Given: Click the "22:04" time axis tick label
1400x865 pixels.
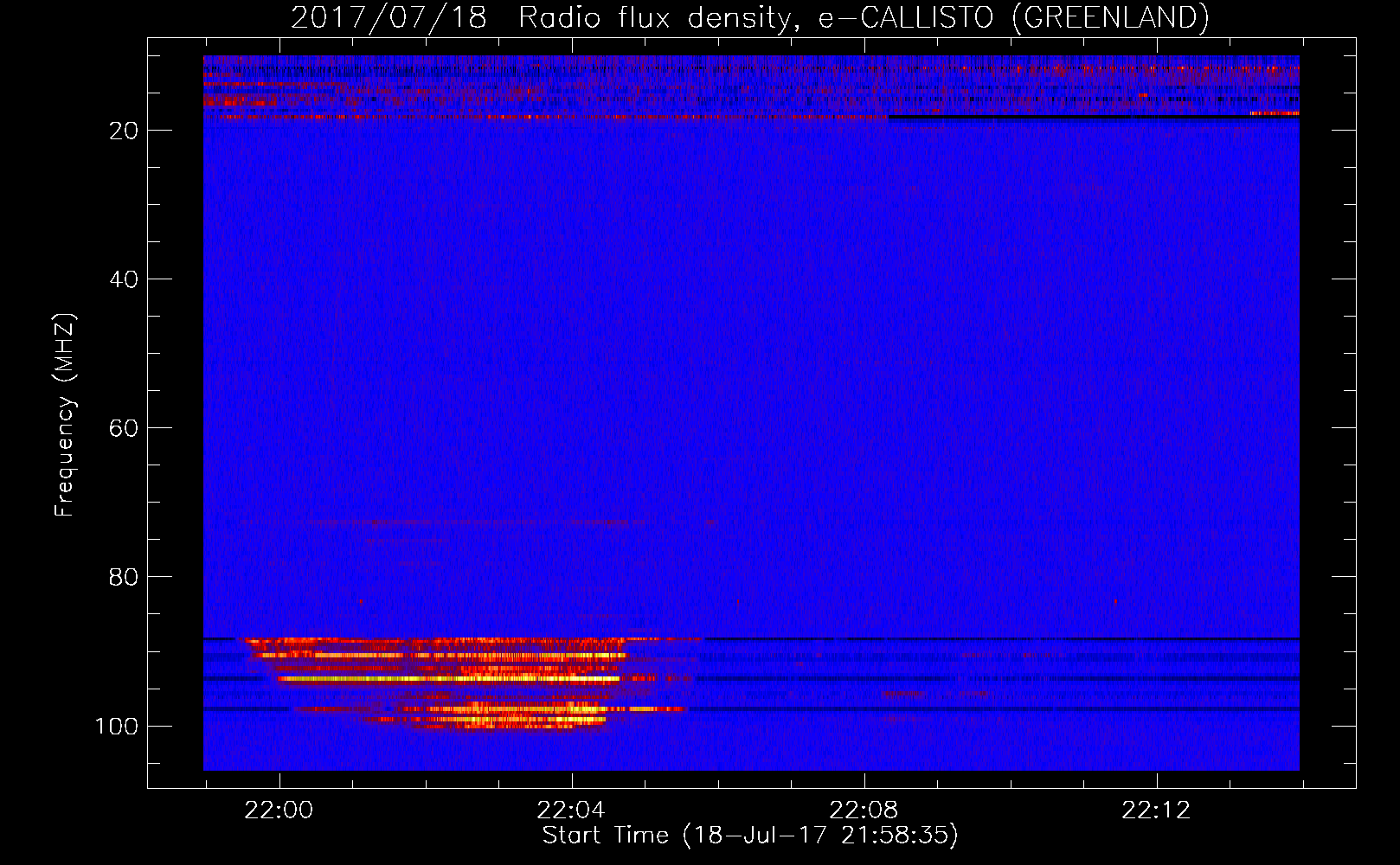Looking at the screenshot, I should tap(571, 811).
